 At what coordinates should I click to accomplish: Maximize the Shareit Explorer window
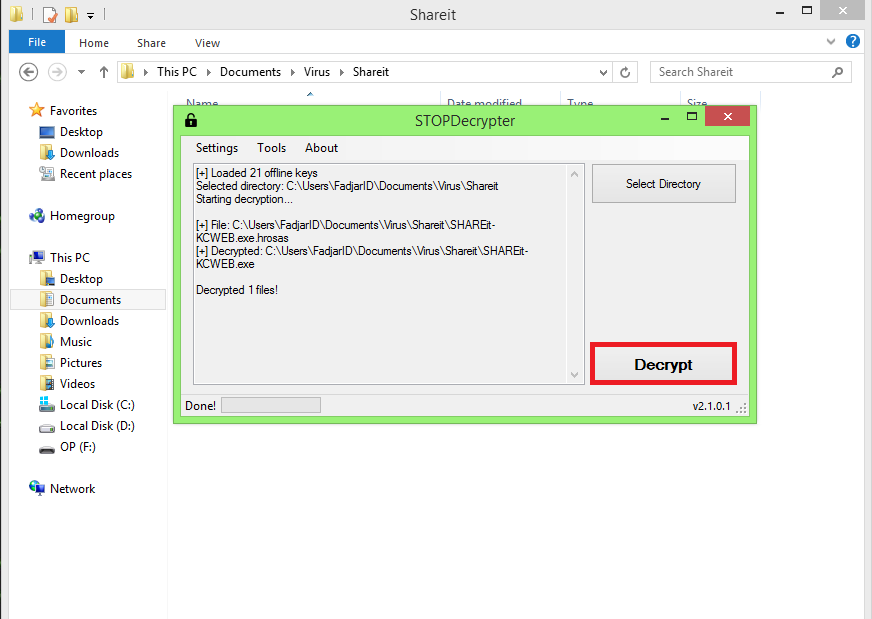807,11
